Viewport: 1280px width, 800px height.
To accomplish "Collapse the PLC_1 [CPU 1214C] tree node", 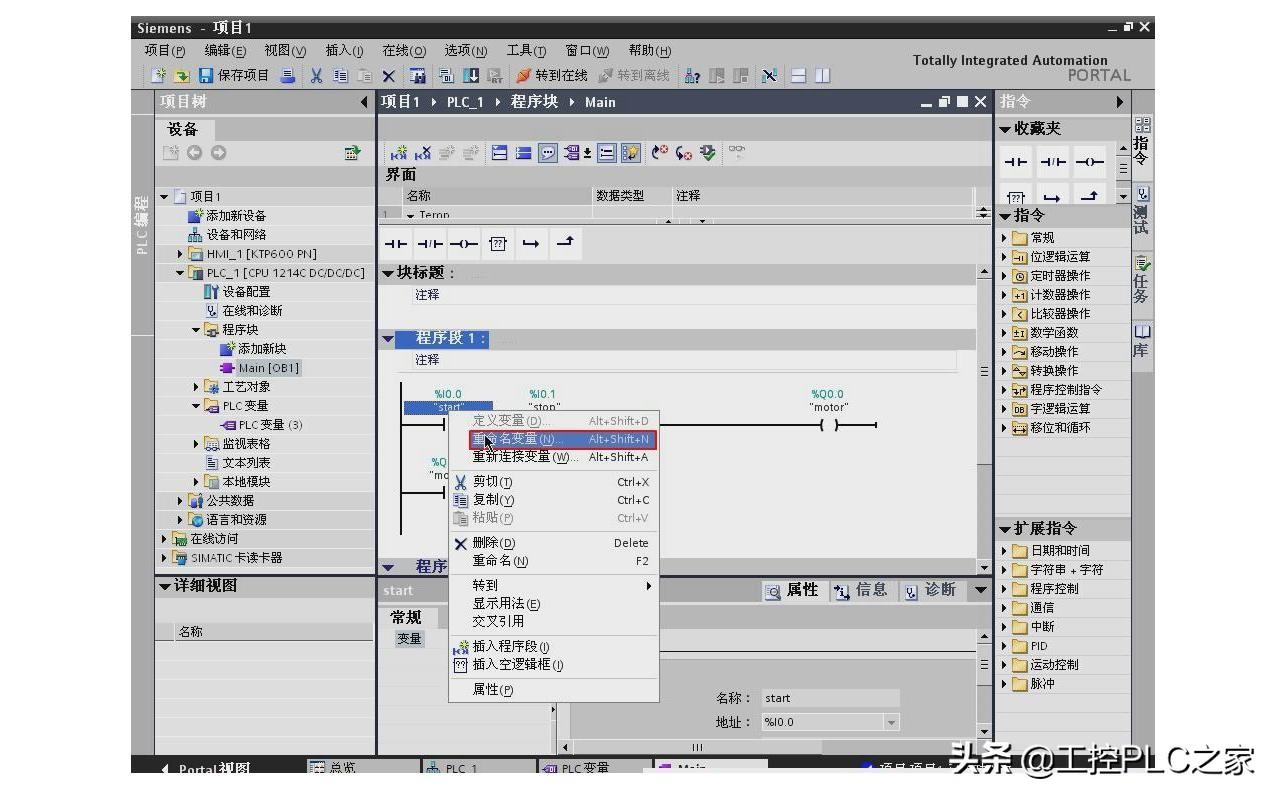I will [180, 273].
